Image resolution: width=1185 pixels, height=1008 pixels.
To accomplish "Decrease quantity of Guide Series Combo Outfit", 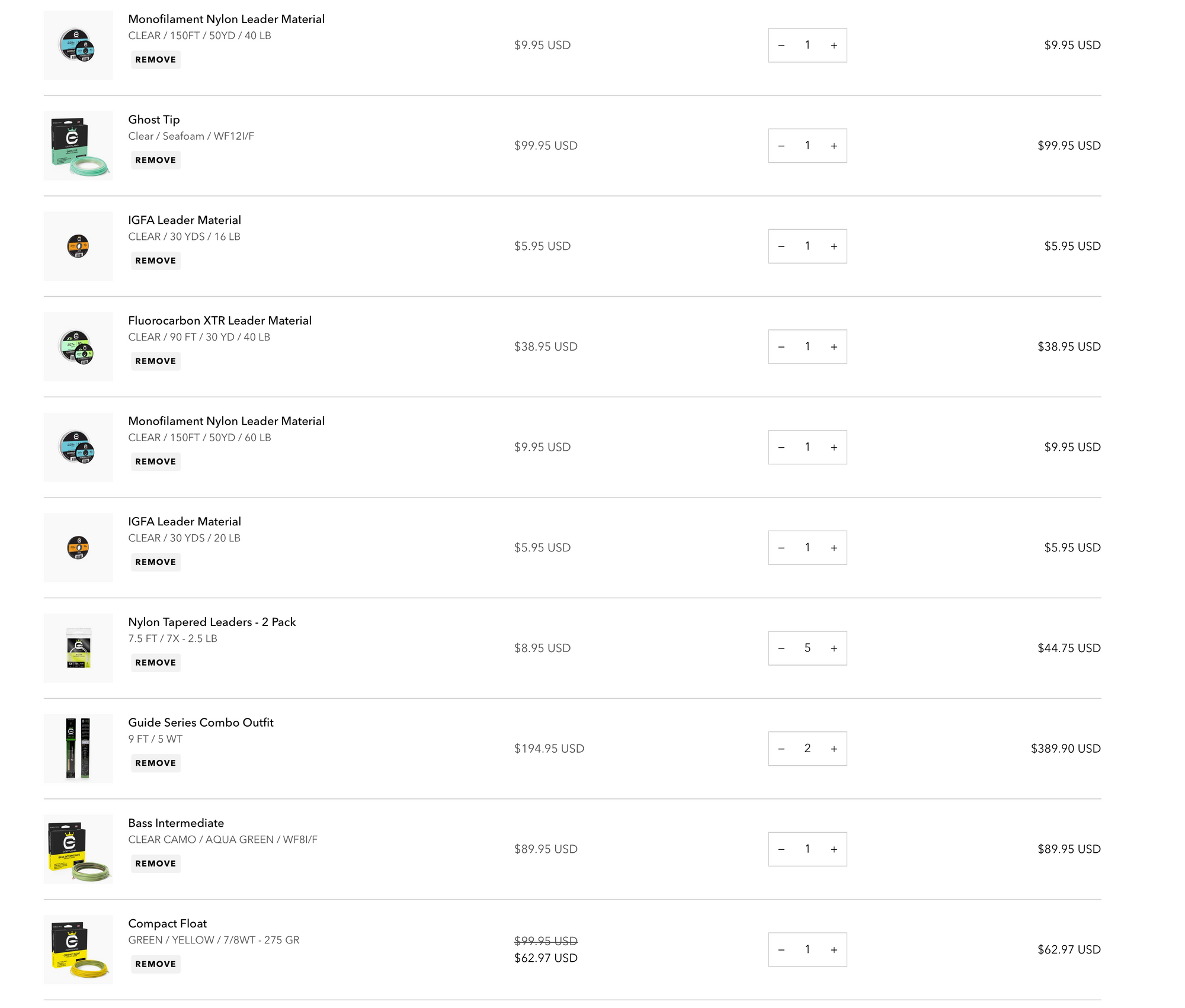I will pyautogui.click(x=782, y=749).
